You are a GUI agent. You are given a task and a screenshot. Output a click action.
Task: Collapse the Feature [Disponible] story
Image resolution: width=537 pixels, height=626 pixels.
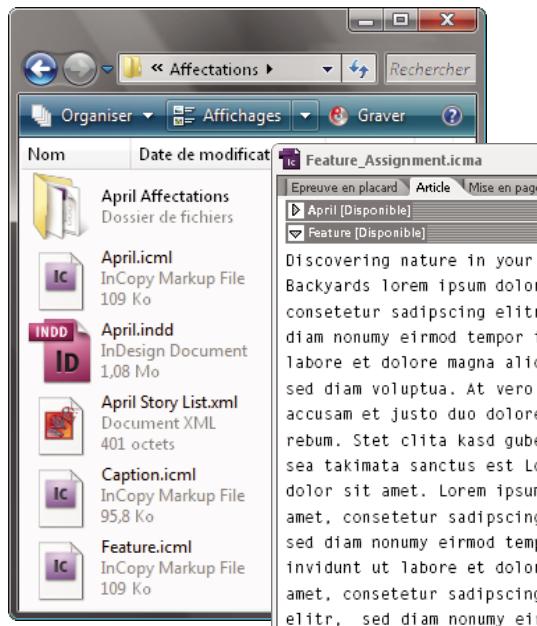click(x=295, y=233)
